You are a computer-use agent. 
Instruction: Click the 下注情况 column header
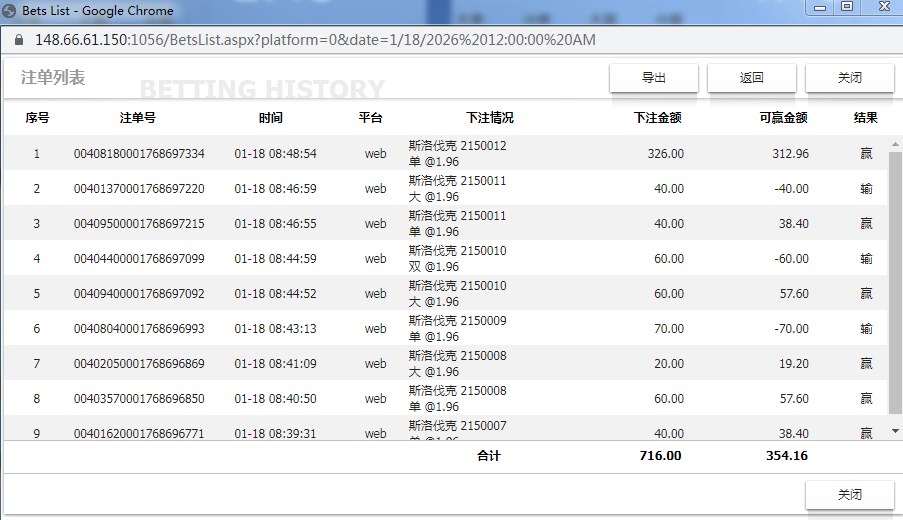point(490,118)
